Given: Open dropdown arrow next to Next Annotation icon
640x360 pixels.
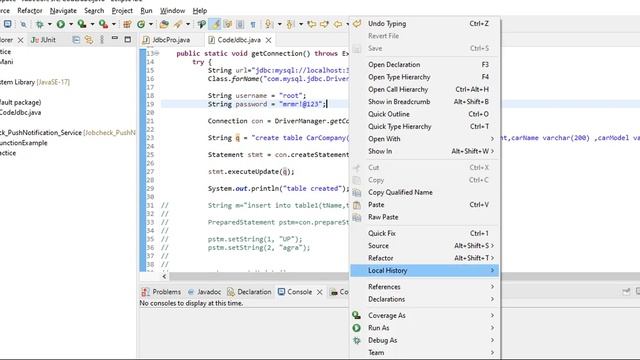Looking at the screenshot, I should (x=280, y=24).
